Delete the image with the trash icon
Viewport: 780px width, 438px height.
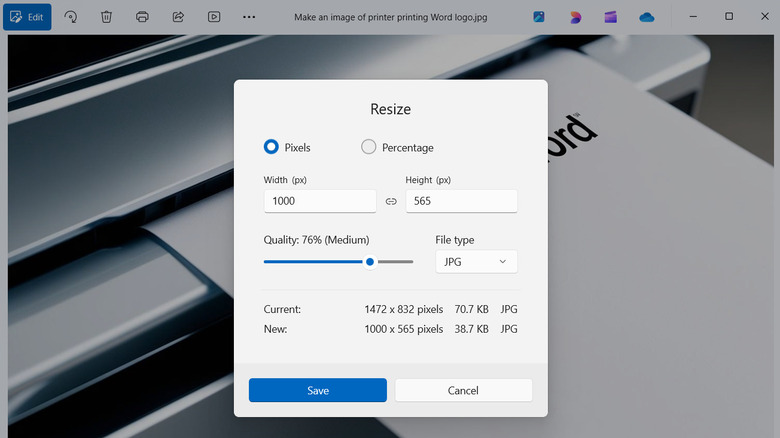tap(106, 17)
